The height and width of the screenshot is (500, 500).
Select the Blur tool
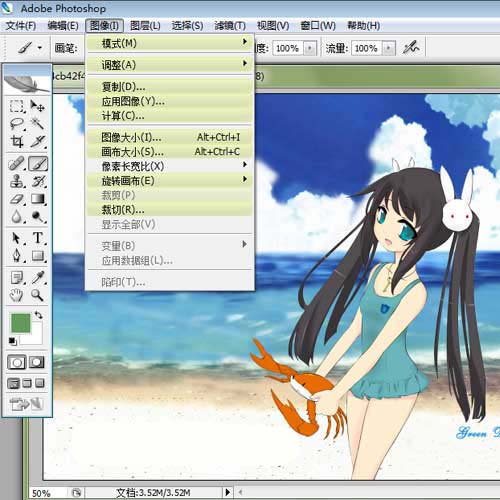tap(17, 217)
